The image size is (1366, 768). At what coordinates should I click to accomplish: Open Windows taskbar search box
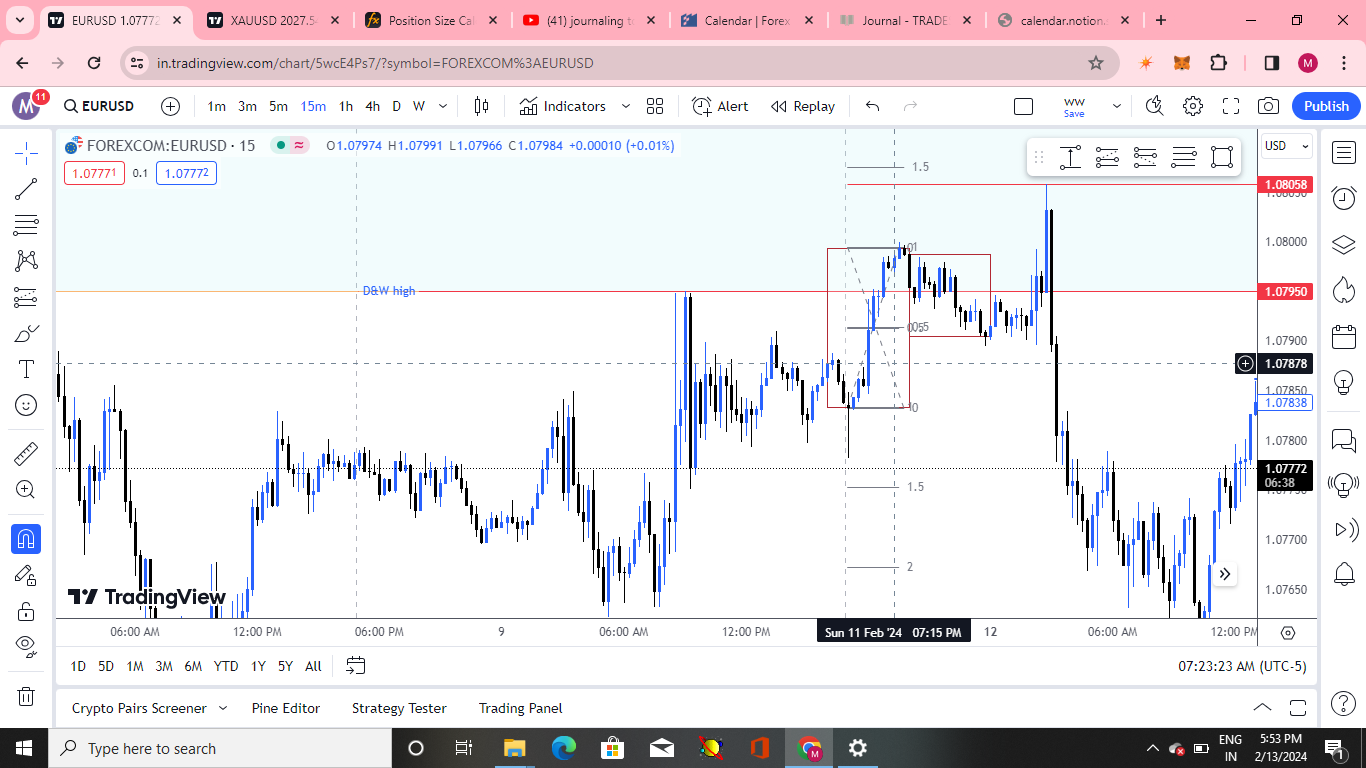tap(220, 748)
